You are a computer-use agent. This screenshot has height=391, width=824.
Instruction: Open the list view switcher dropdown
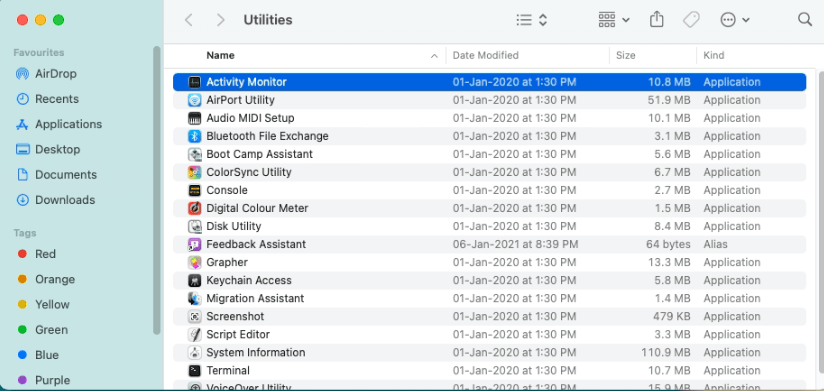532,20
